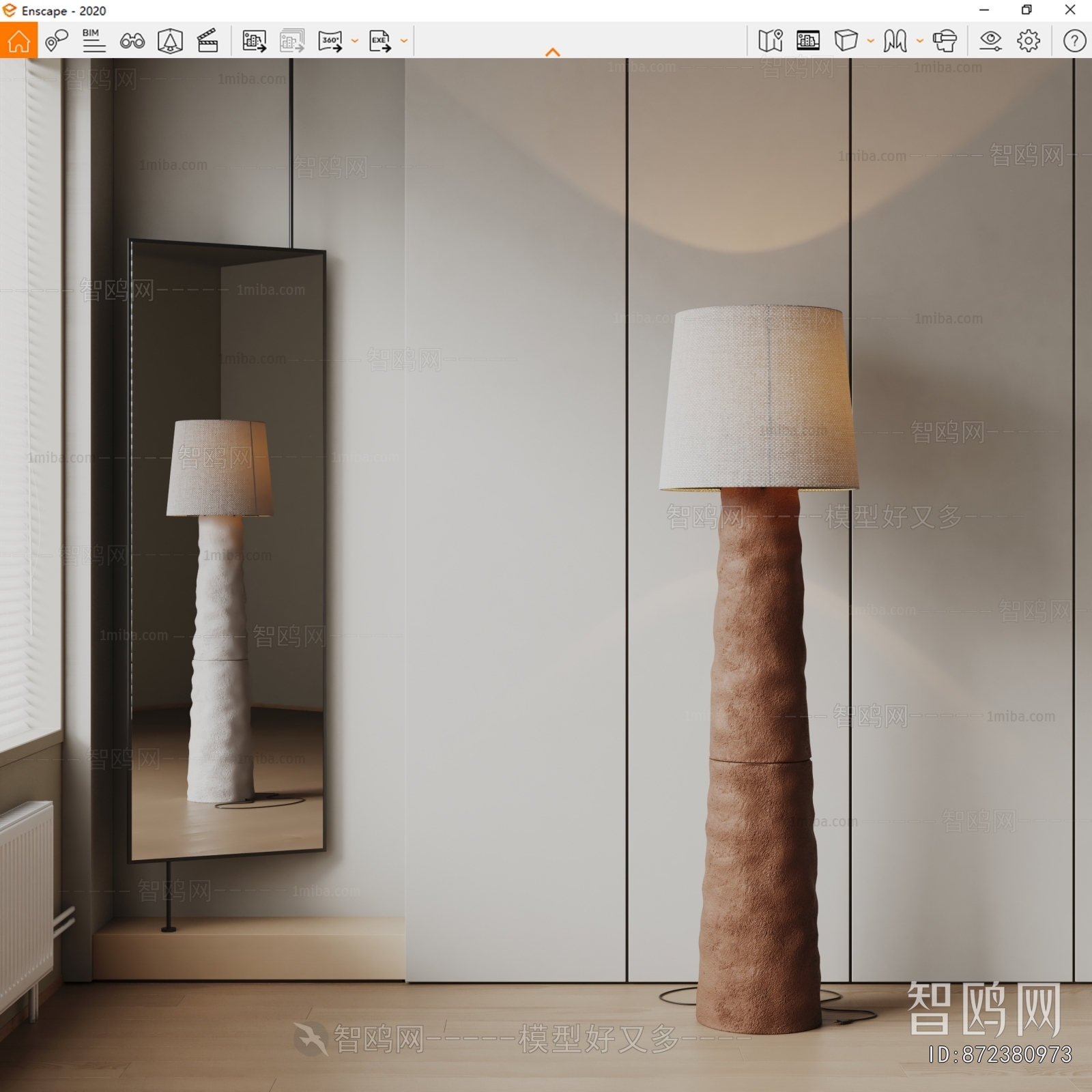The image size is (1092, 1092).
Task: Open the binoculars view management icon
Action: (x=132, y=42)
